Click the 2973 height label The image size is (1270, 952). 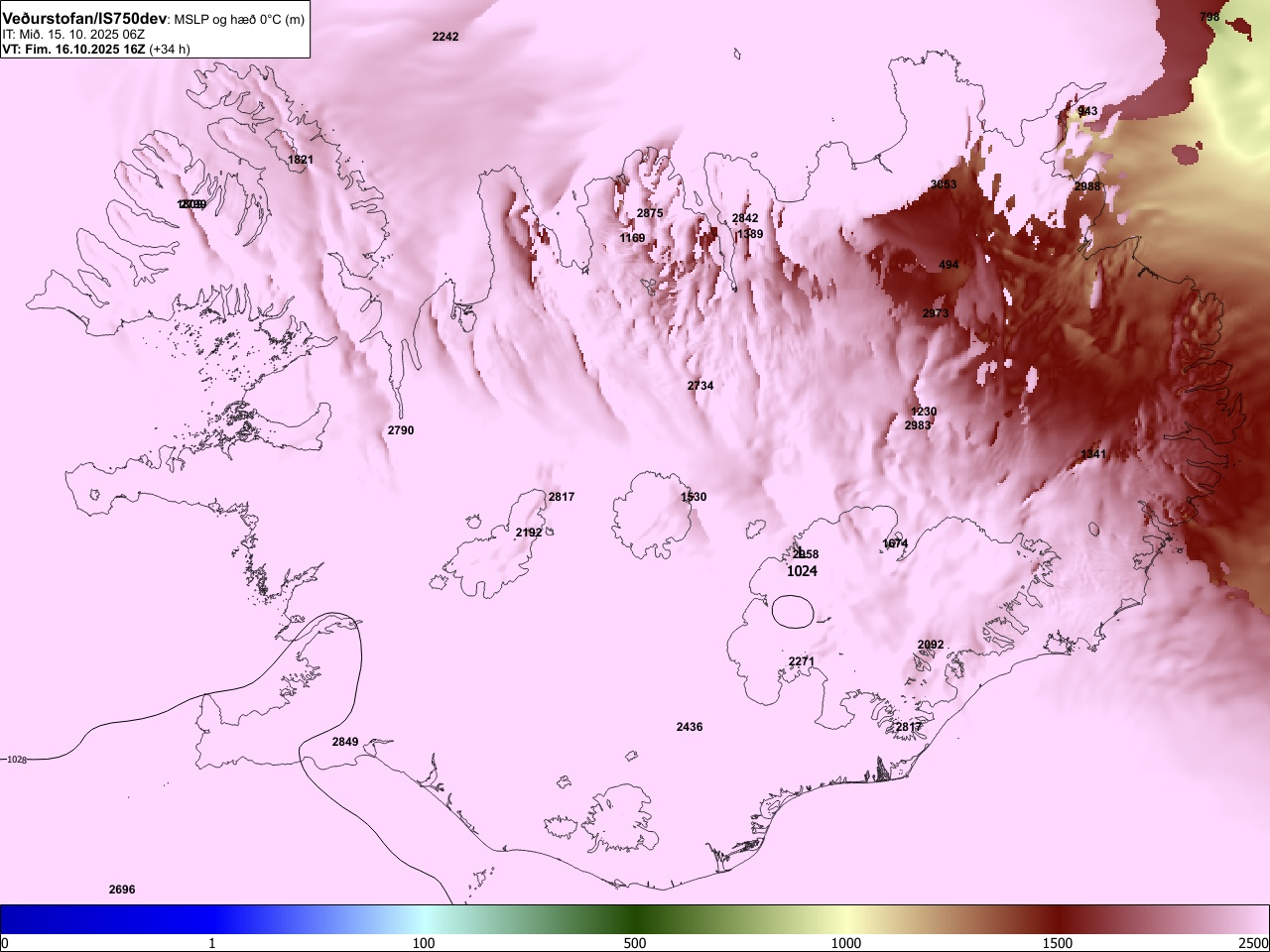coord(936,313)
